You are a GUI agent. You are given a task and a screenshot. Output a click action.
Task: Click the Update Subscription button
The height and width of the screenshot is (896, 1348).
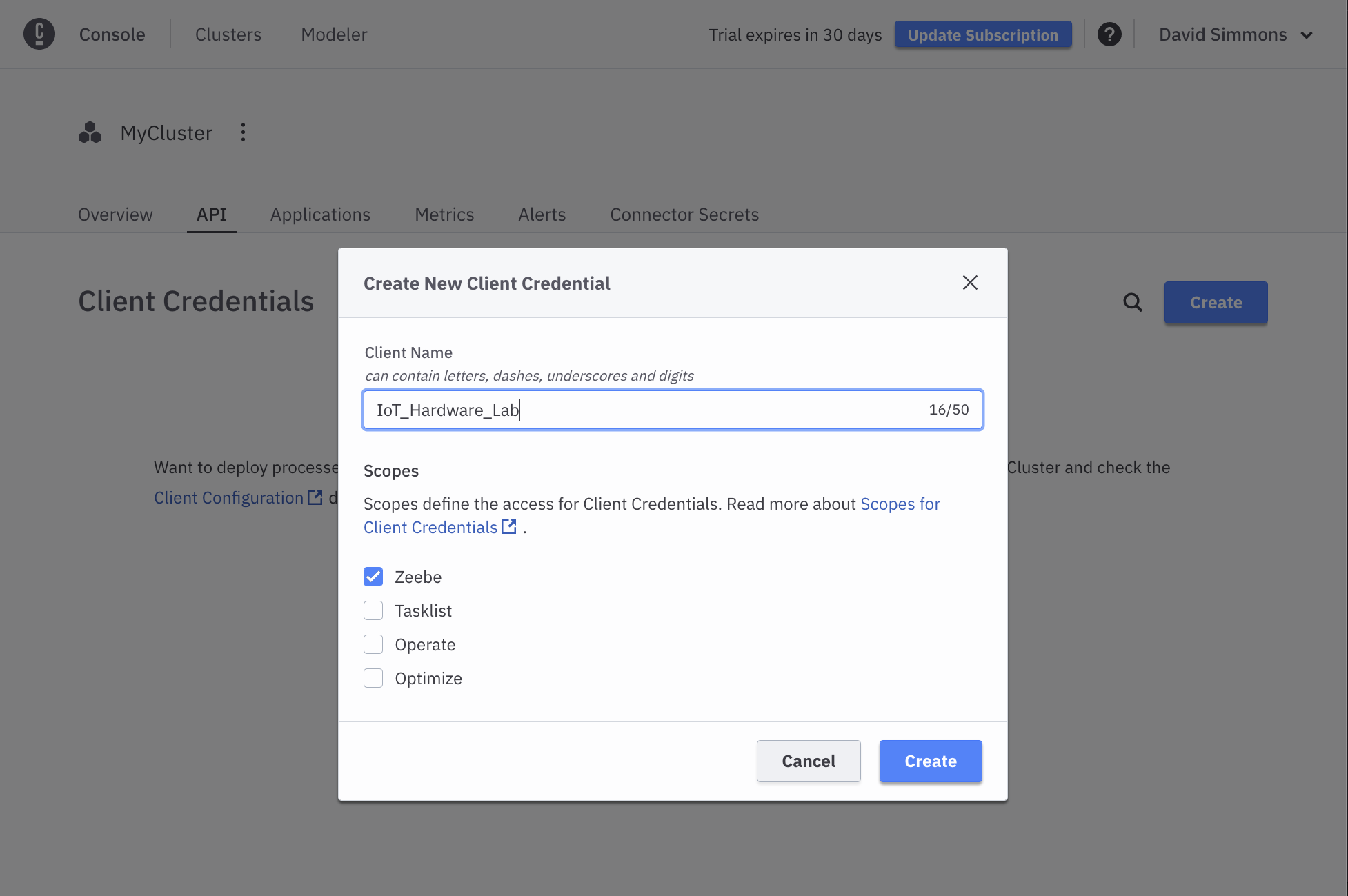coord(982,34)
